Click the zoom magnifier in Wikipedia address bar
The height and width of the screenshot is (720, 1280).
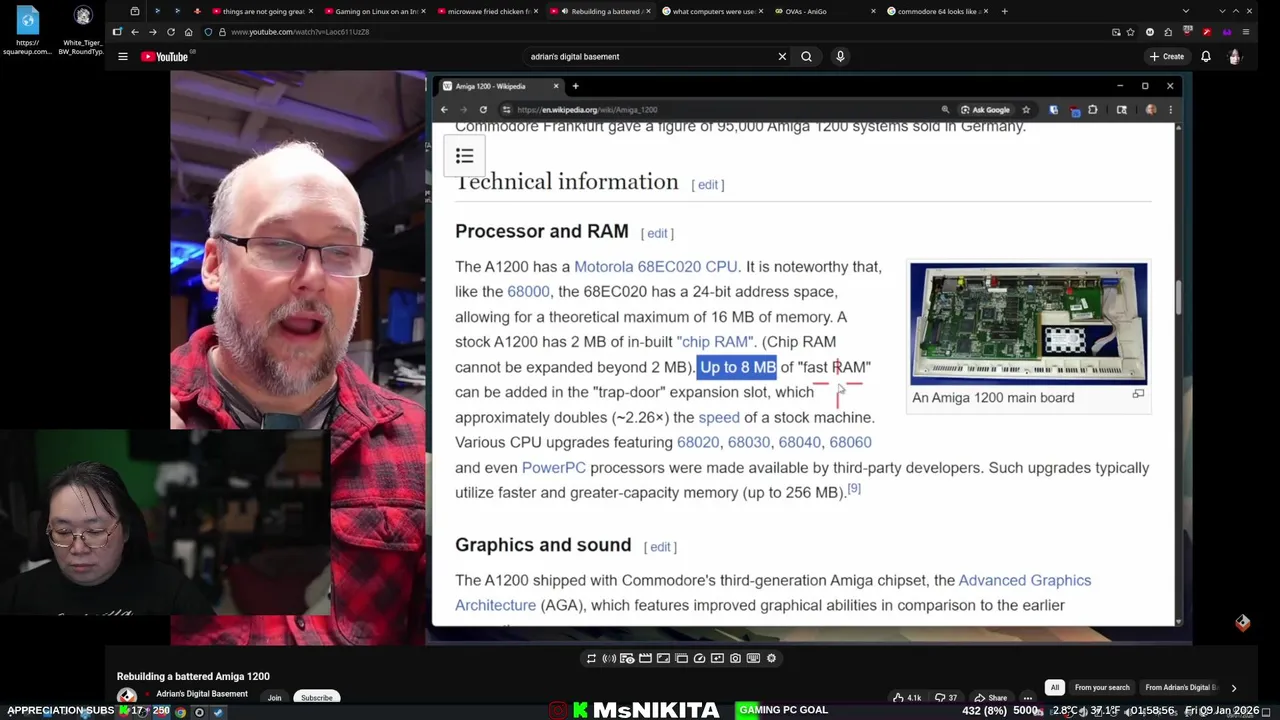pyautogui.click(x=945, y=110)
